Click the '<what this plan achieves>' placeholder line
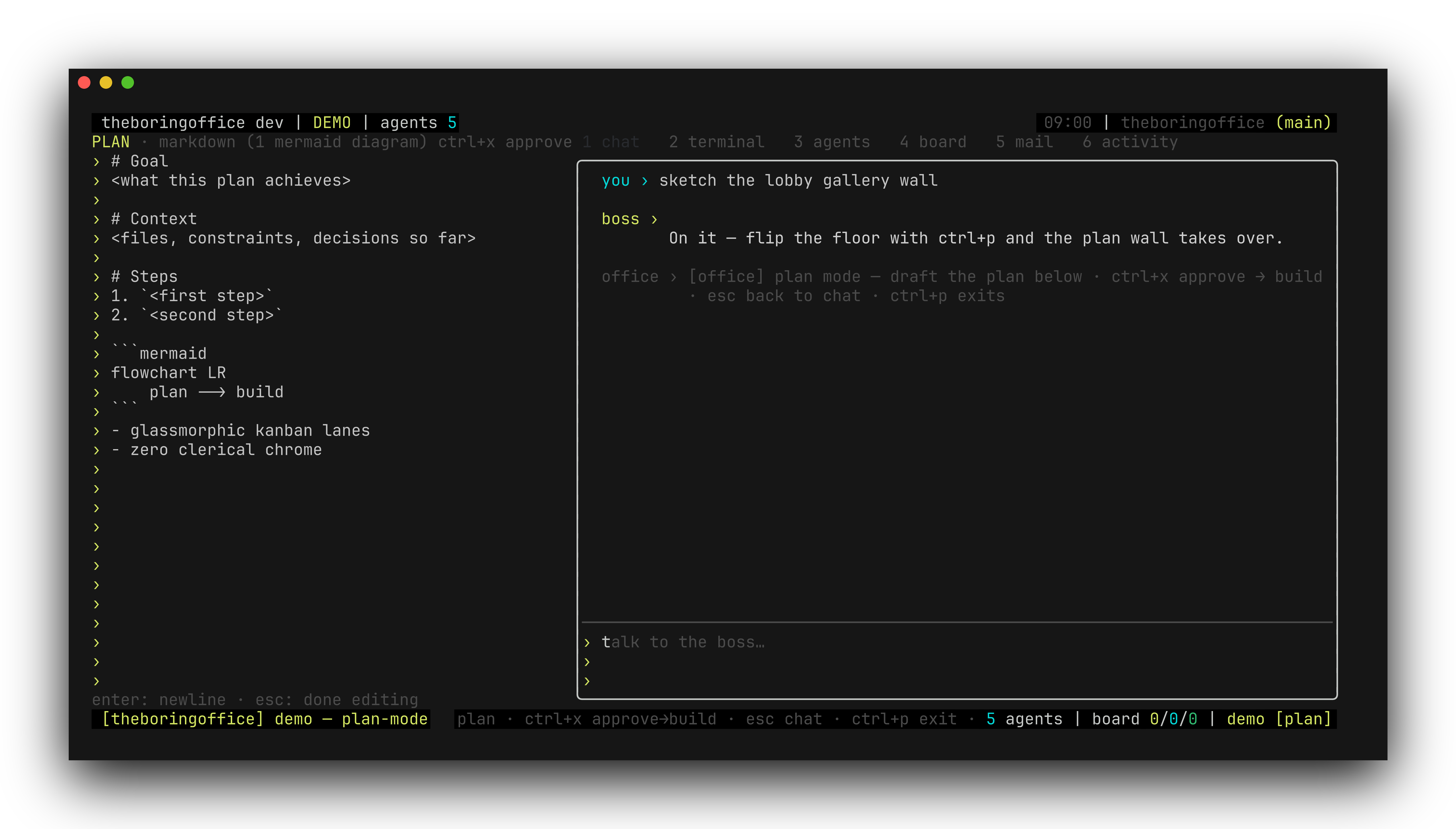1456x829 pixels. (x=231, y=181)
